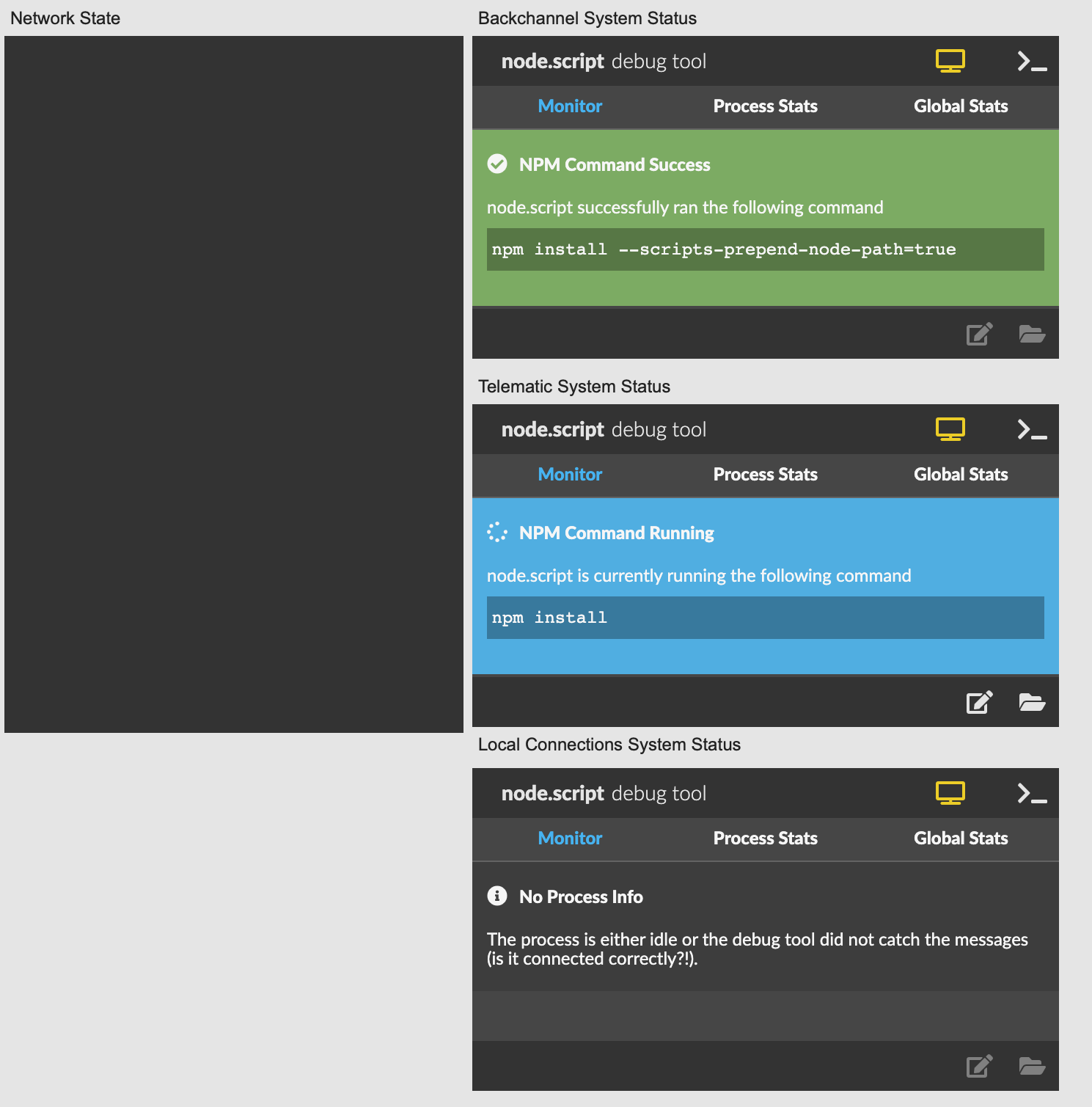Click the edit icon in Telematic panel
Screen dimensions: 1092x1107
(x=979, y=703)
